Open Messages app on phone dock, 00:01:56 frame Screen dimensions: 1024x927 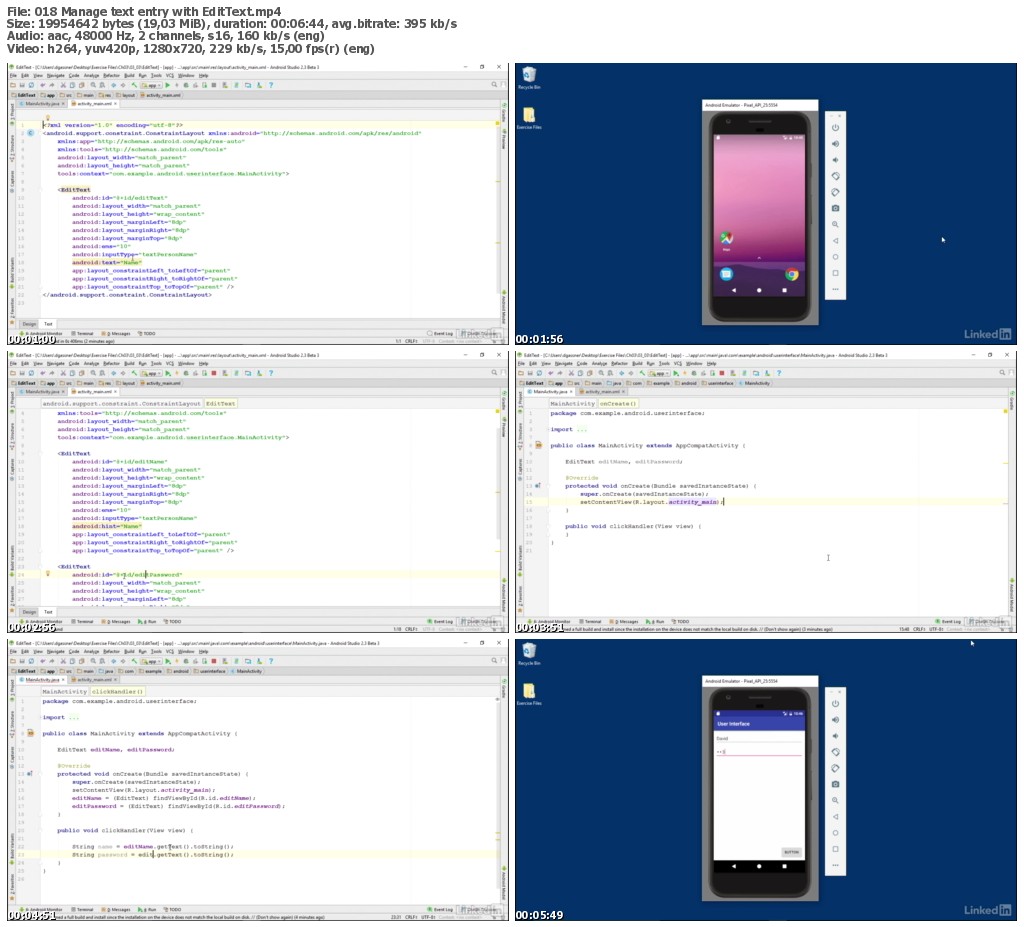pyautogui.click(x=726, y=274)
